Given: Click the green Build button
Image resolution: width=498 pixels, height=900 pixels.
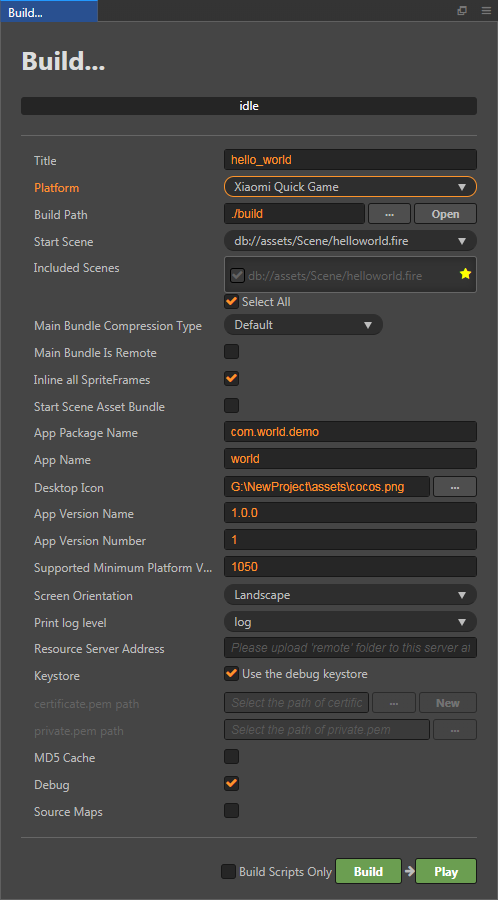Looking at the screenshot, I should pos(368,871).
